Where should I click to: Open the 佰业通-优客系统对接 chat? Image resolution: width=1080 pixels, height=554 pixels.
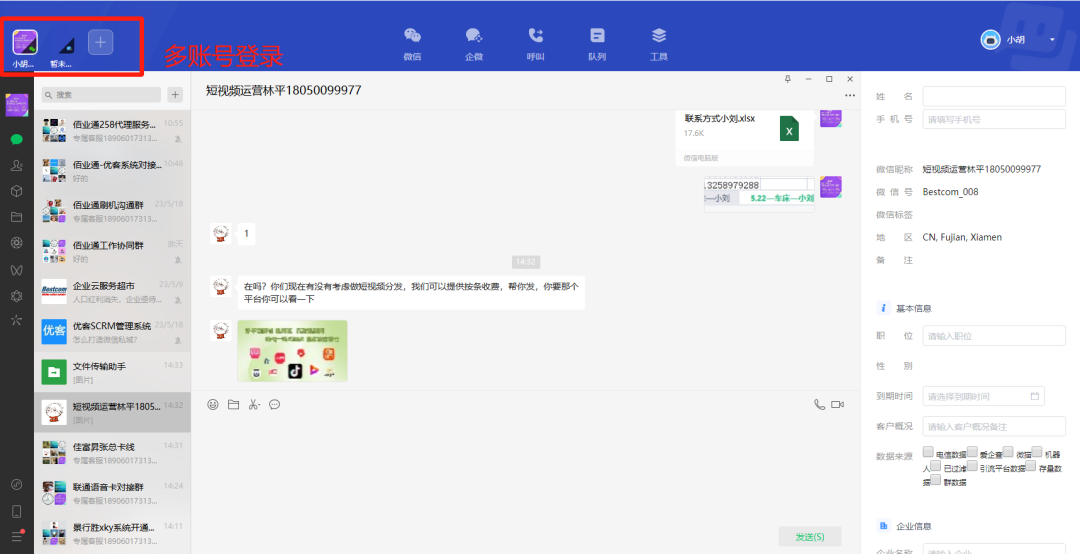112,171
